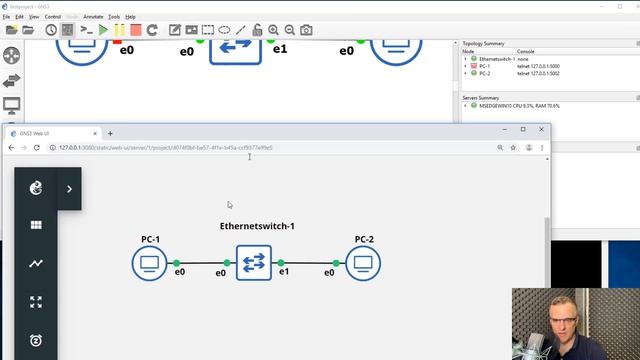Open the Help menu

click(130, 17)
